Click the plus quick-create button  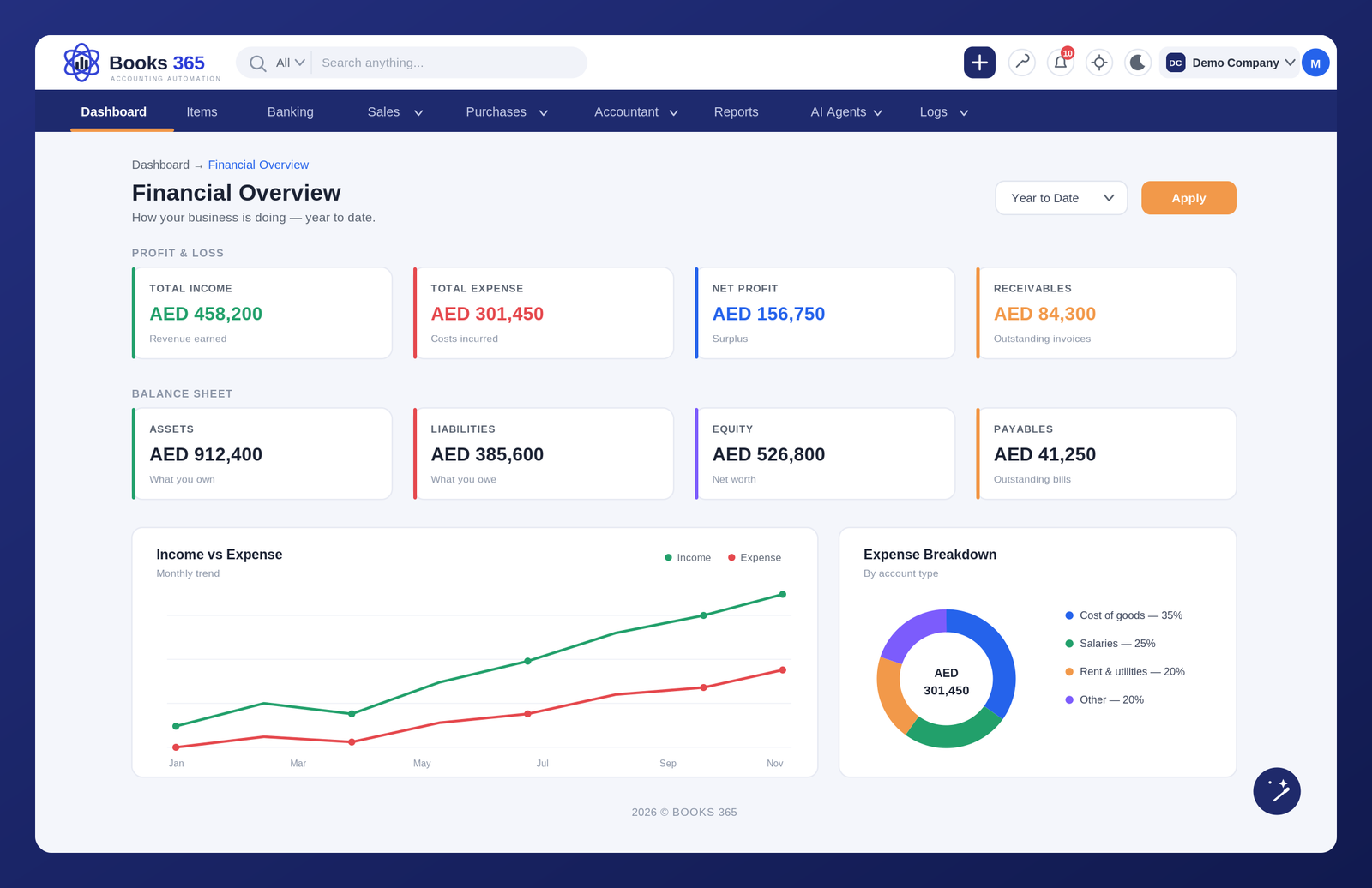[x=979, y=63]
